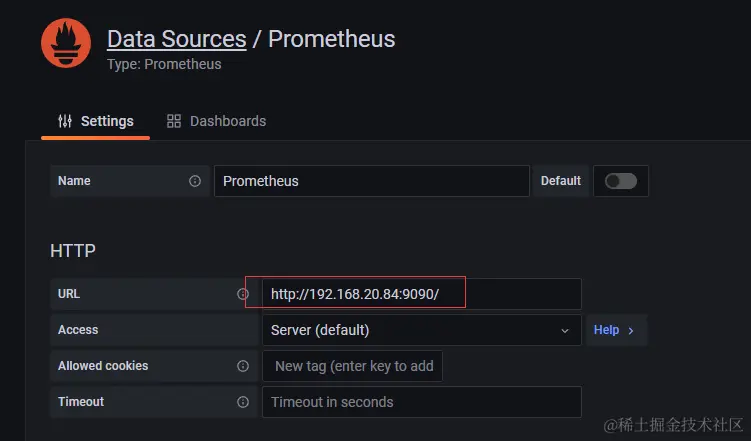Expand help via the Help arrow
Viewport: 751px width, 441px height.
631,330
